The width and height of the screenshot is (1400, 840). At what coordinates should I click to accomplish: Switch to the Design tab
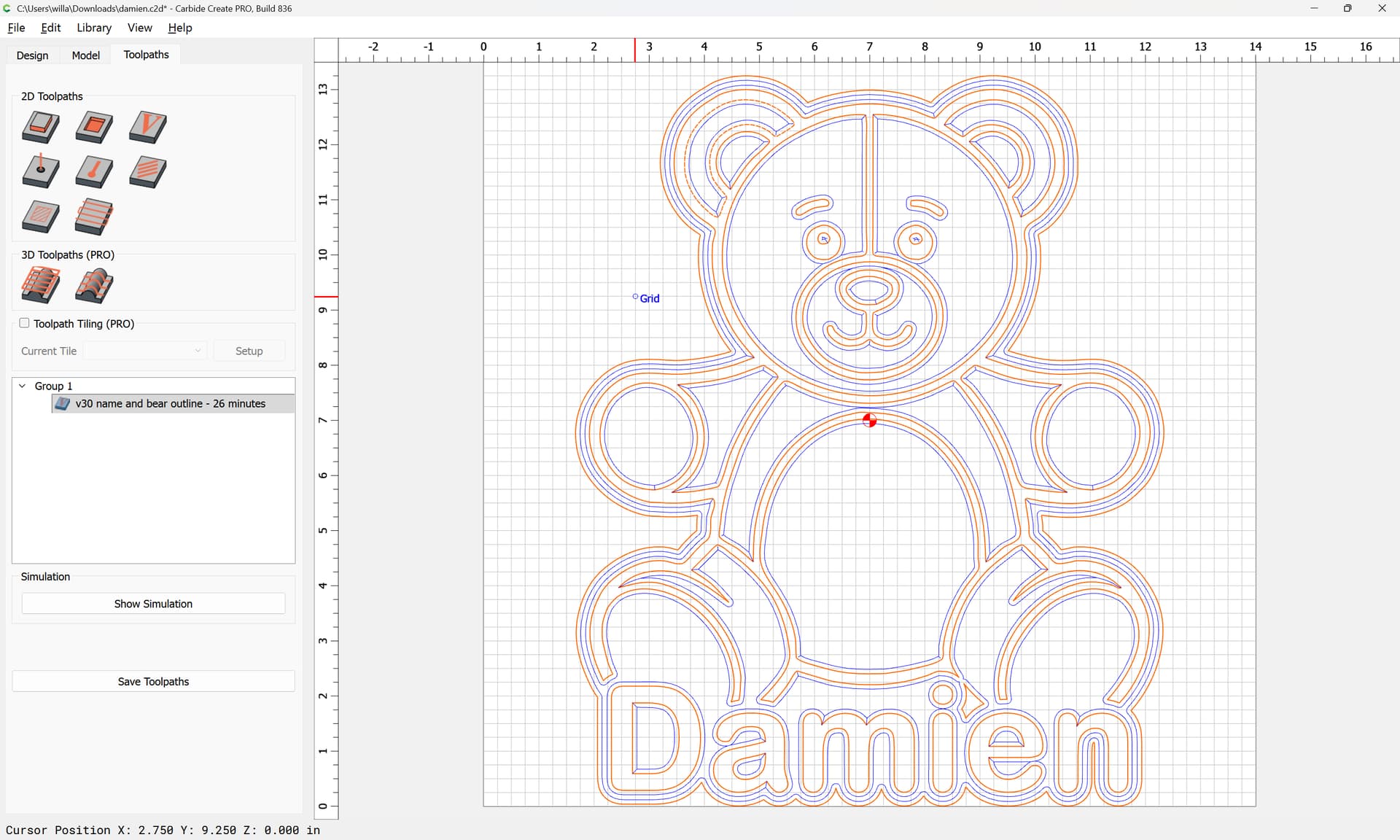(x=33, y=55)
